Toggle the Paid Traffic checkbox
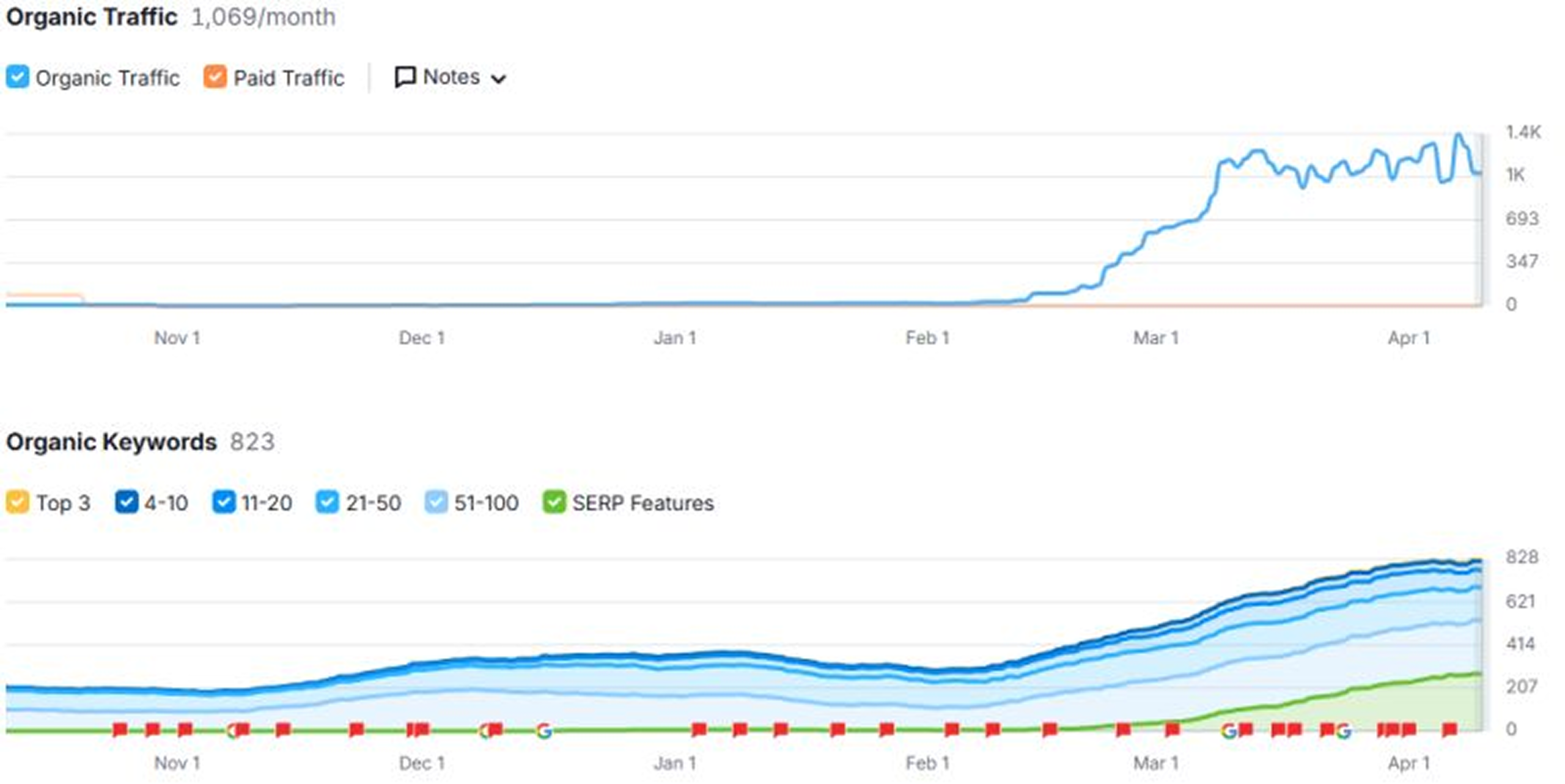Viewport: 1565px width, 784px height. 215,77
